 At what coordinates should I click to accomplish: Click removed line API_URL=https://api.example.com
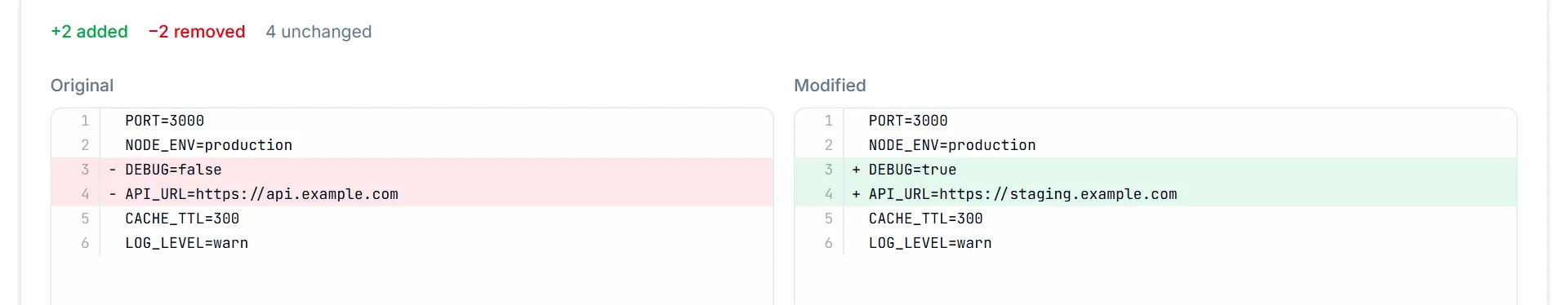pyautogui.click(x=412, y=194)
